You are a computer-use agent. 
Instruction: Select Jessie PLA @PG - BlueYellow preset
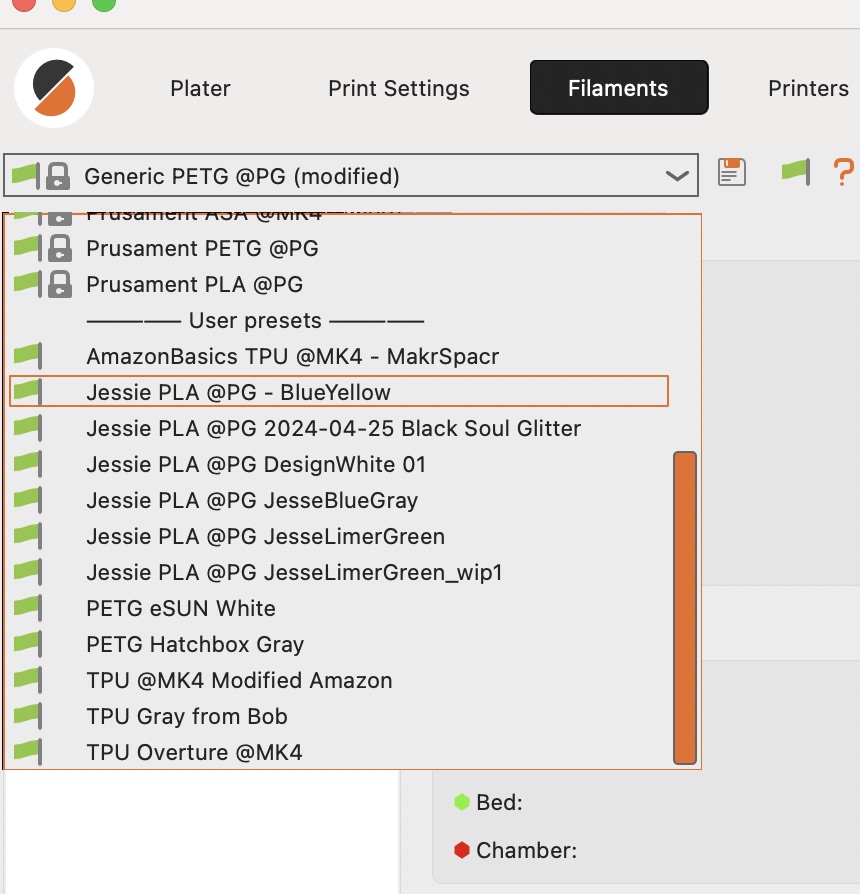tap(339, 392)
